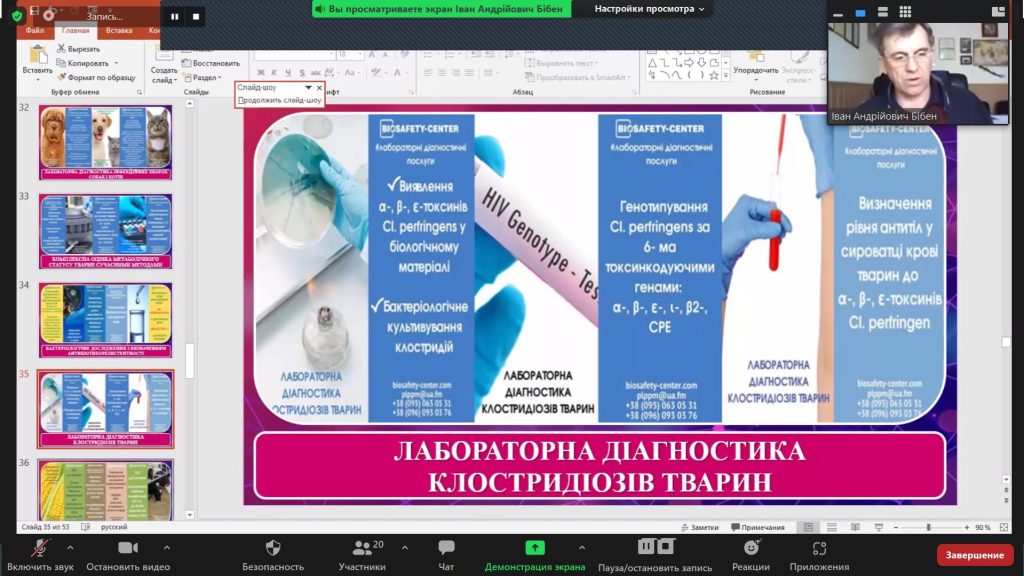Select slide 33 thumbnail
The width and height of the screenshot is (1024, 576).
pos(105,231)
